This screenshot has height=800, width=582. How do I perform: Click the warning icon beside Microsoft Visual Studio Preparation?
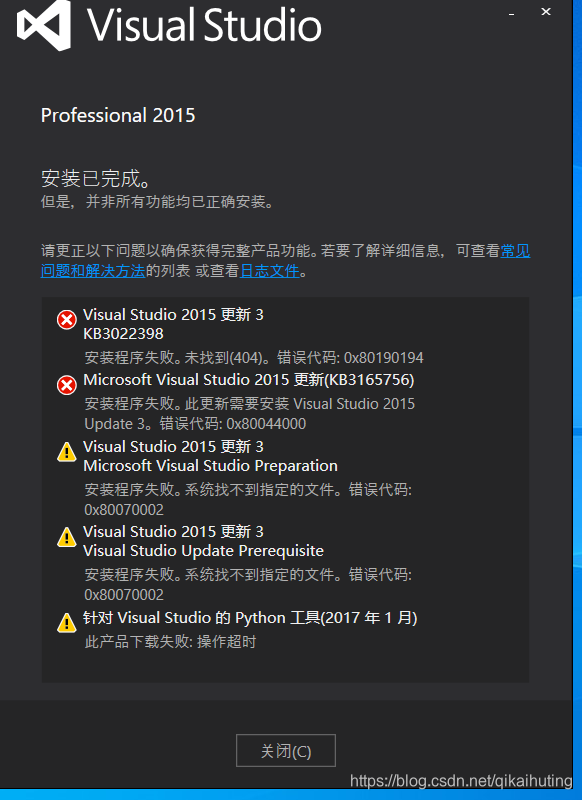click(66, 453)
